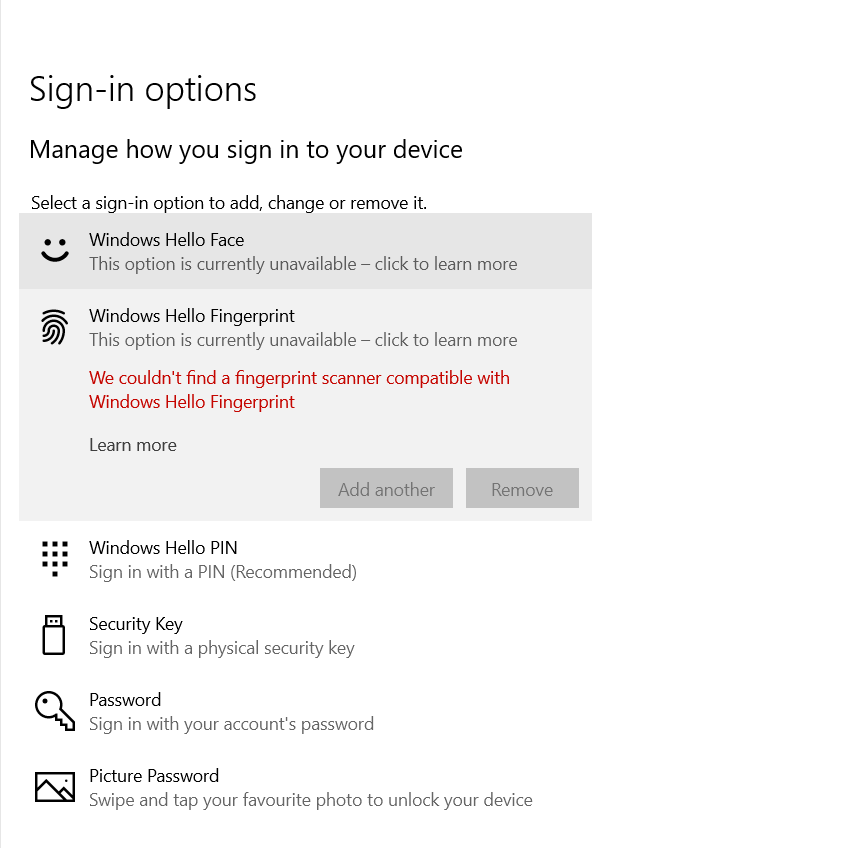Expand the Windows Hello Face option title
858x848 pixels.
(x=166, y=240)
